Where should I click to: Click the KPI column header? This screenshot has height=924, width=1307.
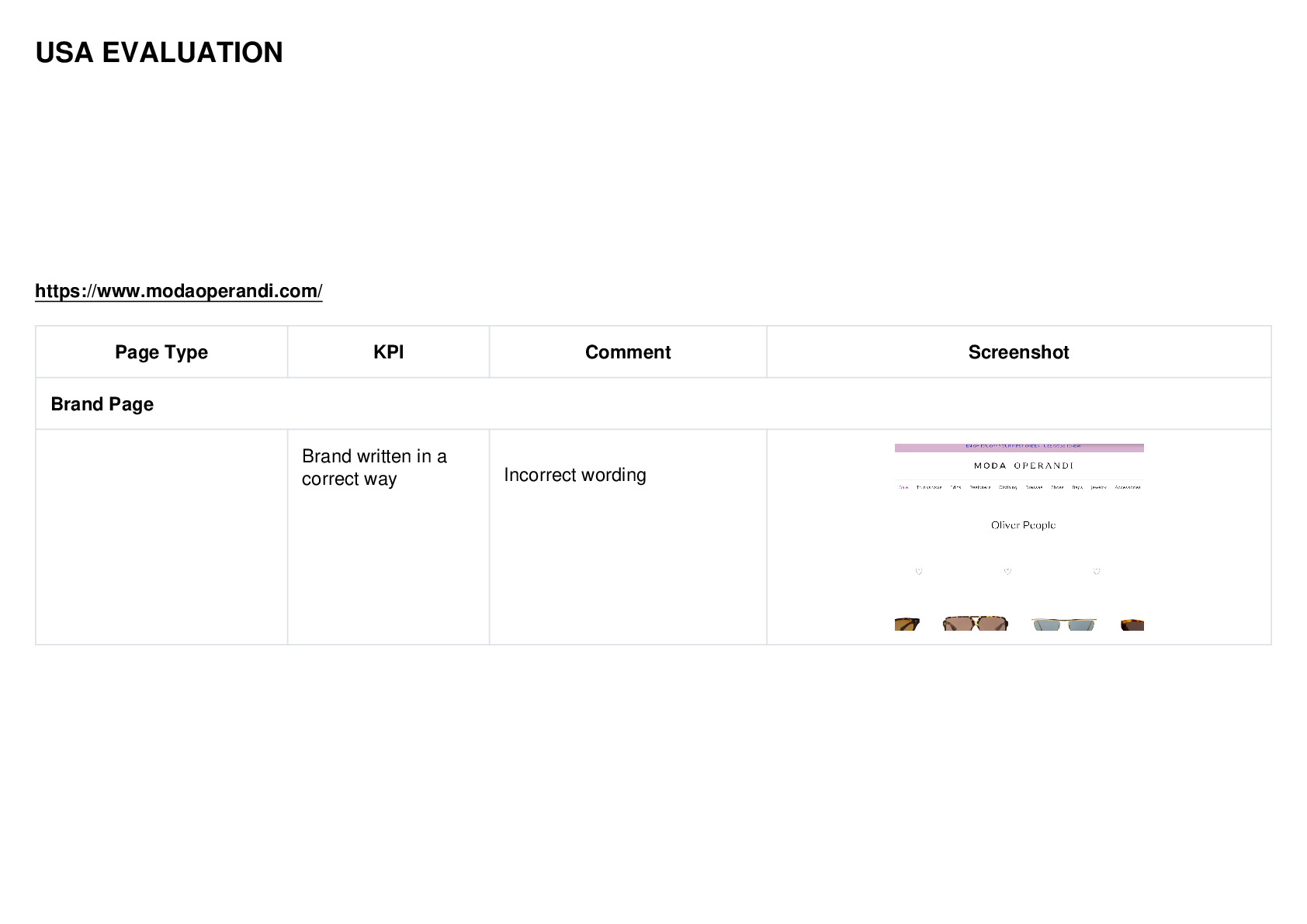[389, 352]
